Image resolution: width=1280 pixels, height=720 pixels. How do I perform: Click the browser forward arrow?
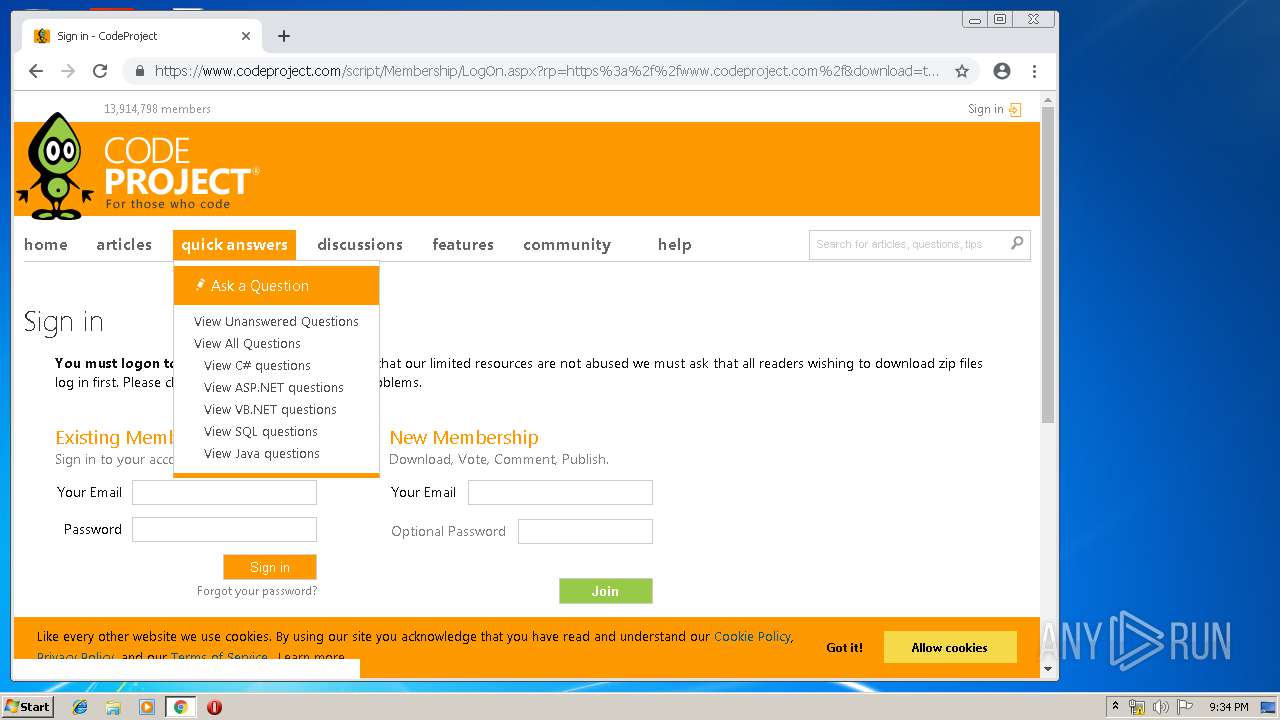click(68, 71)
